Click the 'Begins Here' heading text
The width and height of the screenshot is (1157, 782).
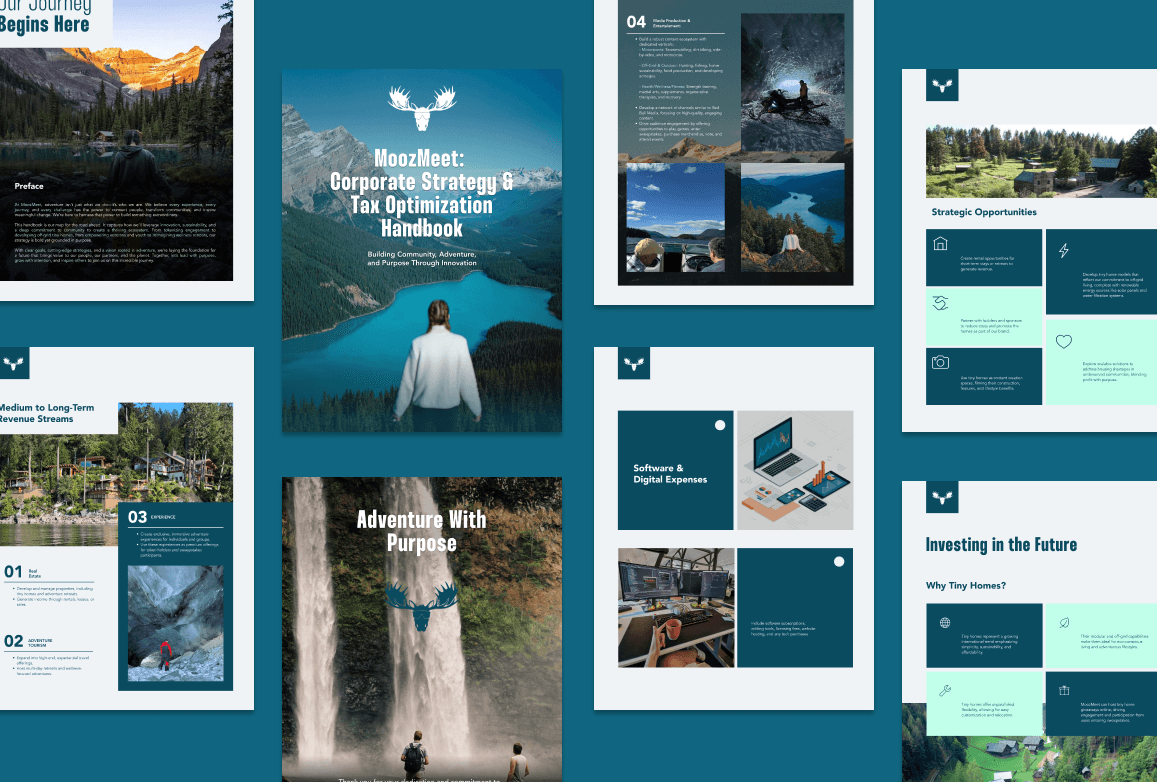[x=44, y=25]
